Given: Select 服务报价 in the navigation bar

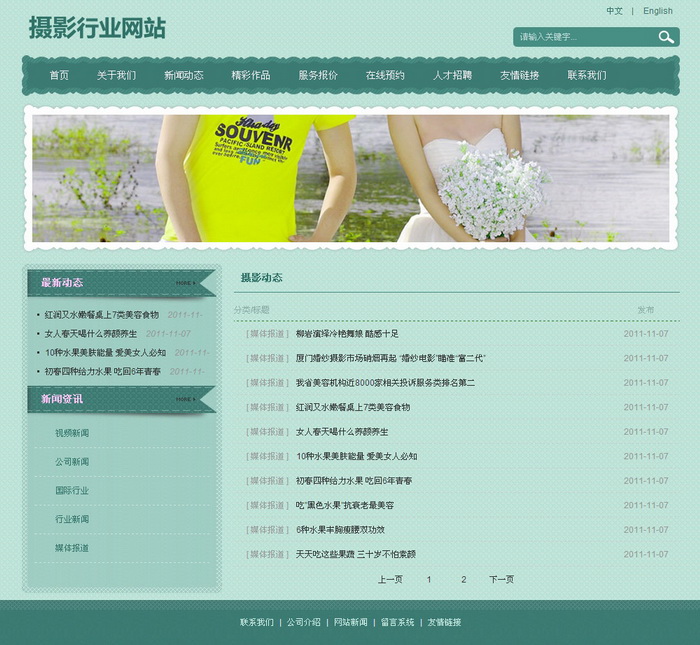Looking at the screenshot, I should pos(317,75).
